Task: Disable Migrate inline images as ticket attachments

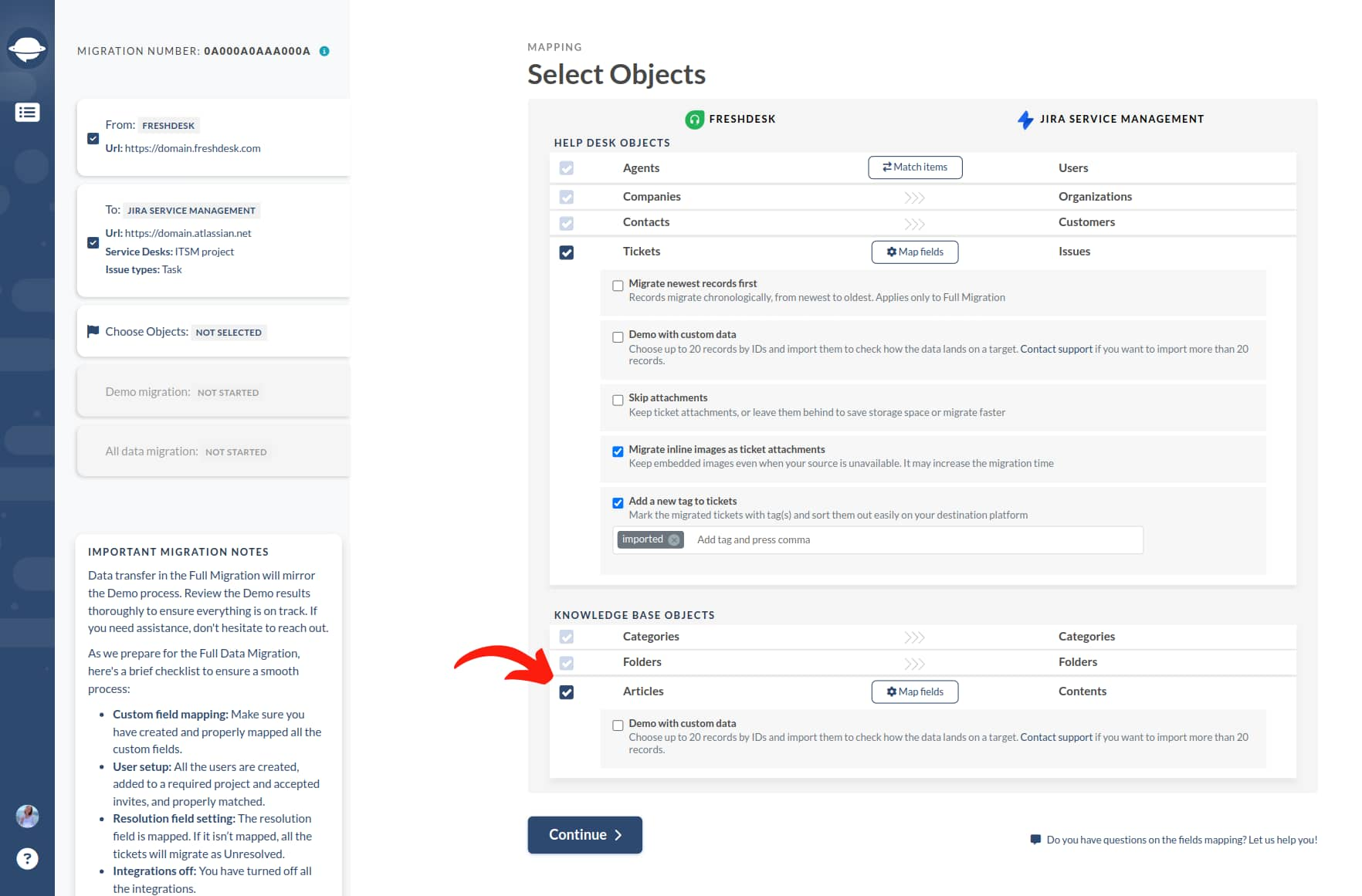Action: 618,452
